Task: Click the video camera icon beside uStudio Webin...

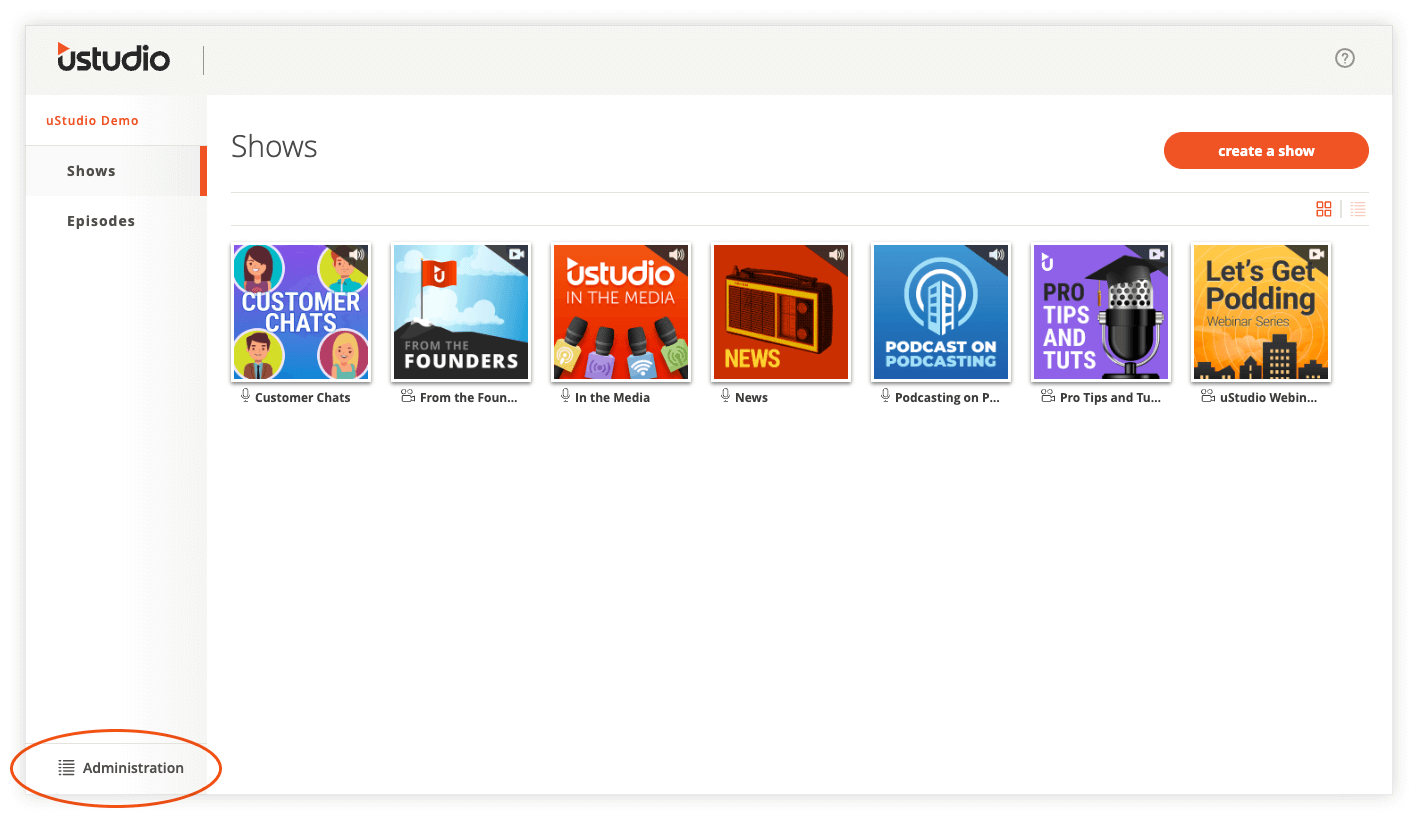Action: coord(1207,396)
